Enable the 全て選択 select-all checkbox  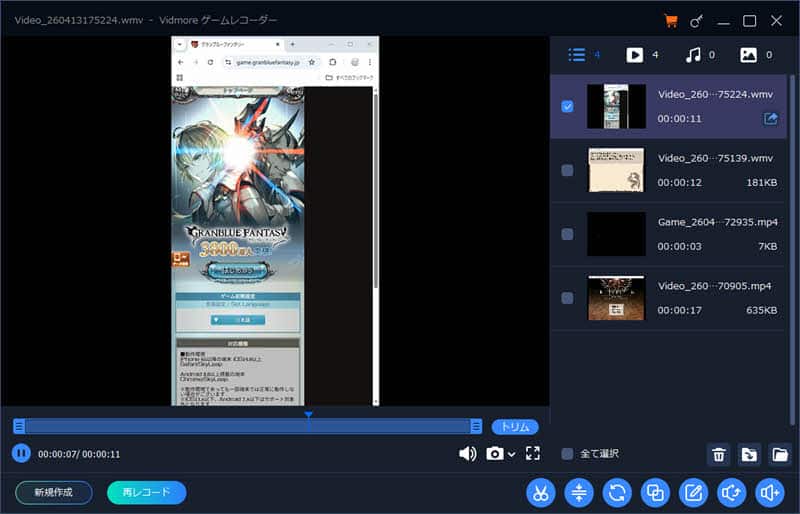point(567,453)
